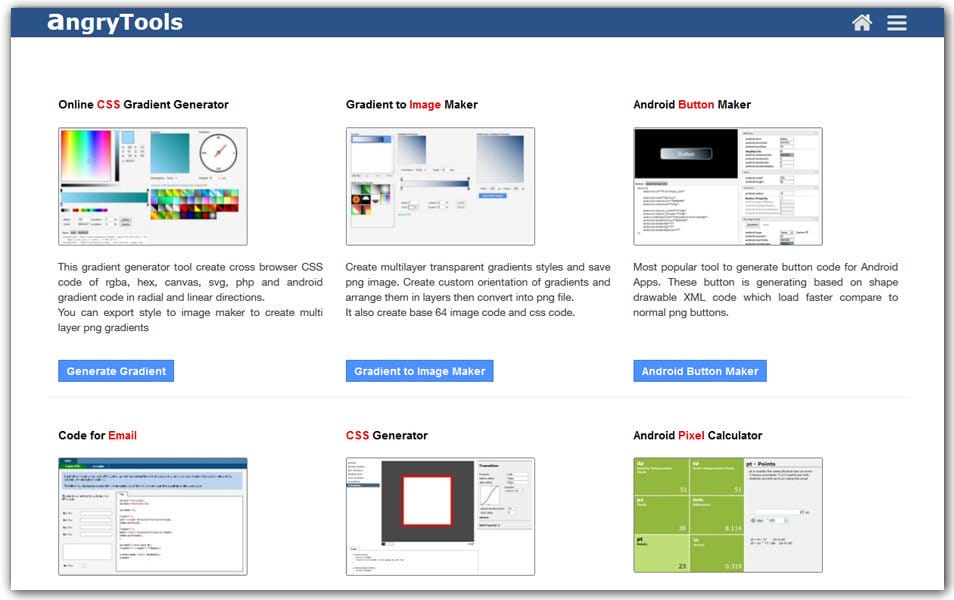Click the home icon in the header

tap(861, 21)
